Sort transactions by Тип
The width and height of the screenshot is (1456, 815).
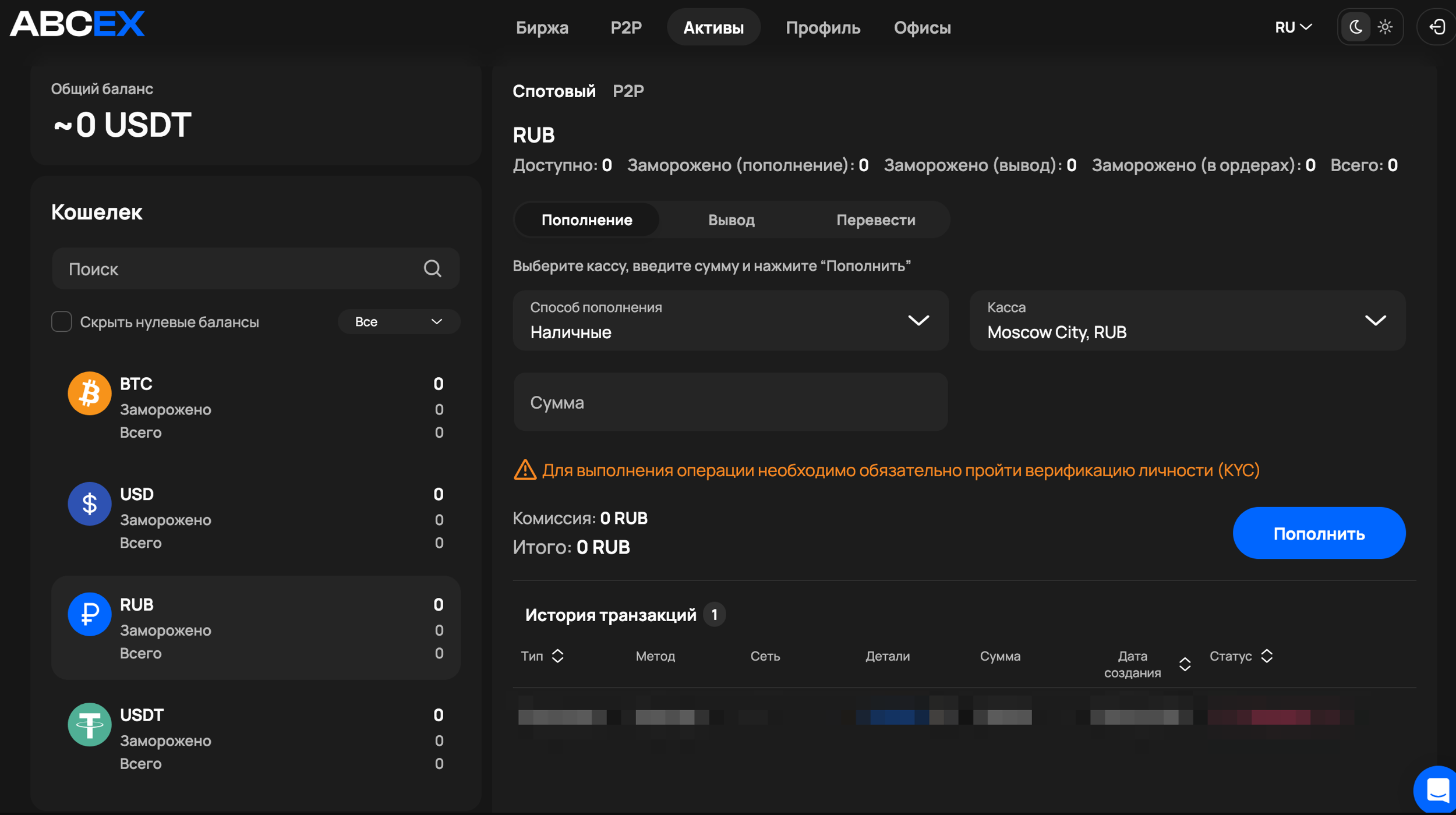pyautogui.click(x=557, y=656)
